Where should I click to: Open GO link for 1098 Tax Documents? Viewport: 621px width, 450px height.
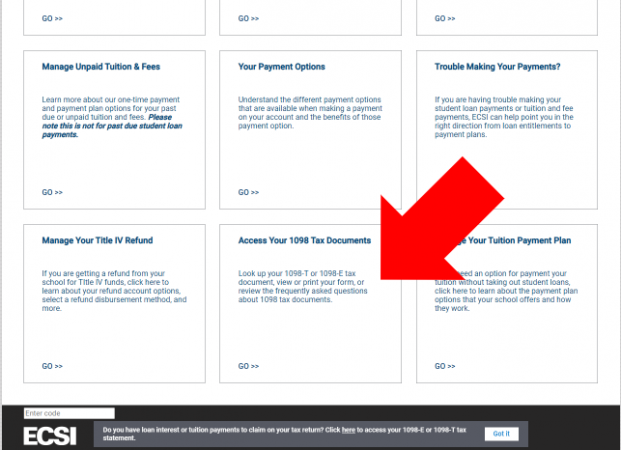click(x=248, y=365)
